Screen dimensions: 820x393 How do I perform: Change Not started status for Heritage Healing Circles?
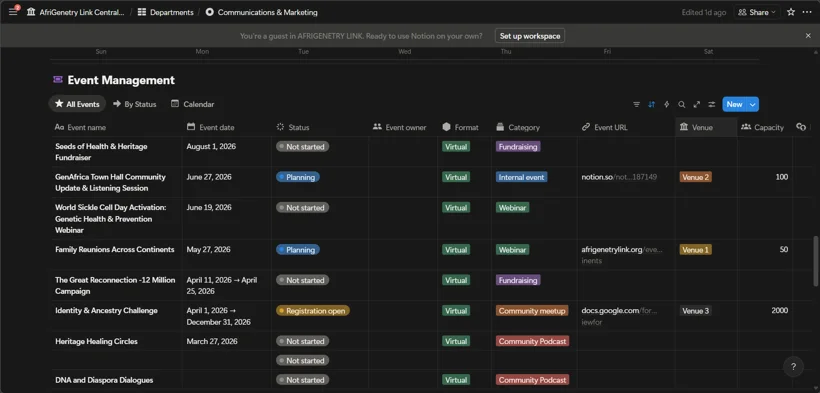point(302,341)
